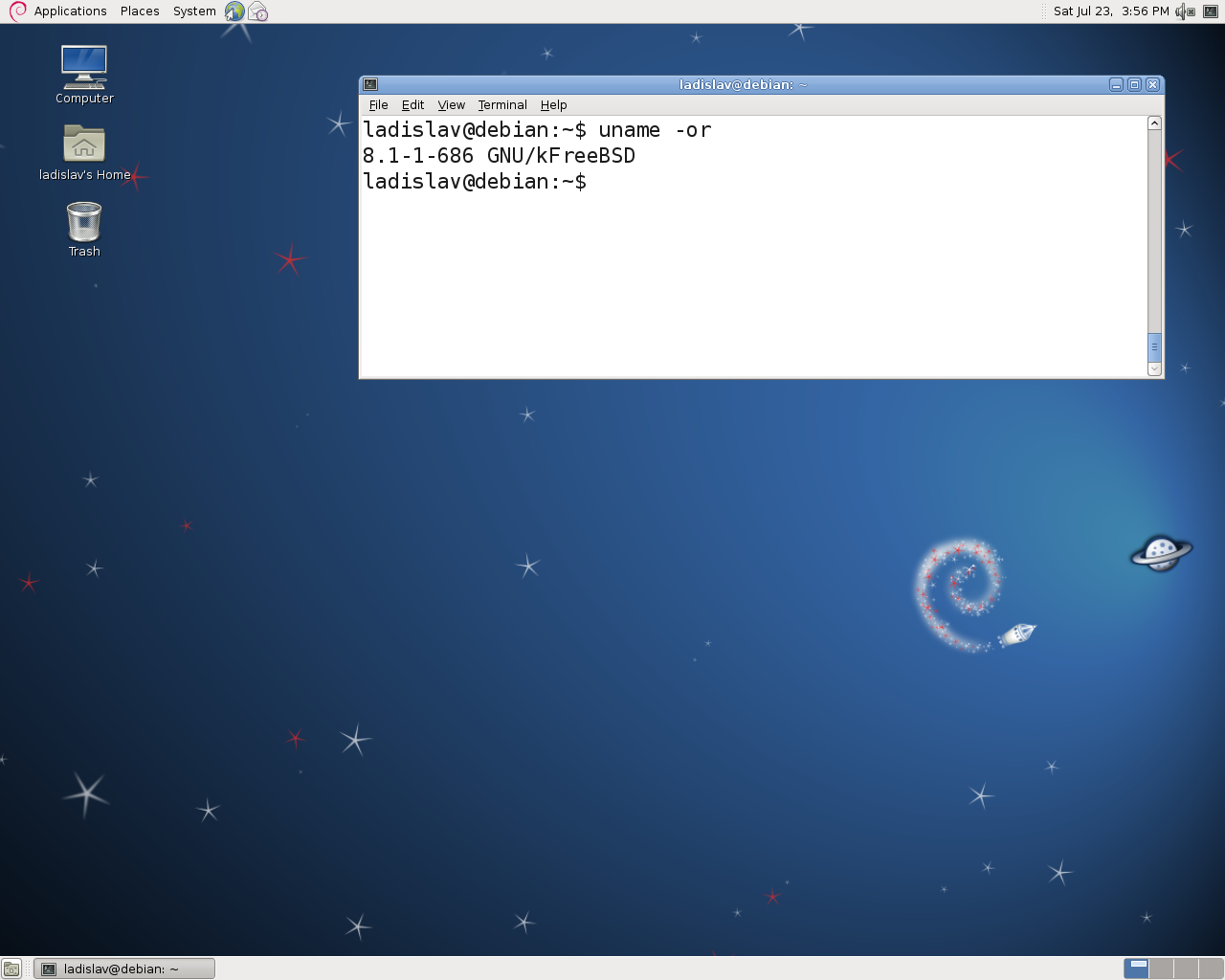The width and height of the screenshot is (1225, 980).
Task: Open the terminal Help menu
Action: point(553,105)
